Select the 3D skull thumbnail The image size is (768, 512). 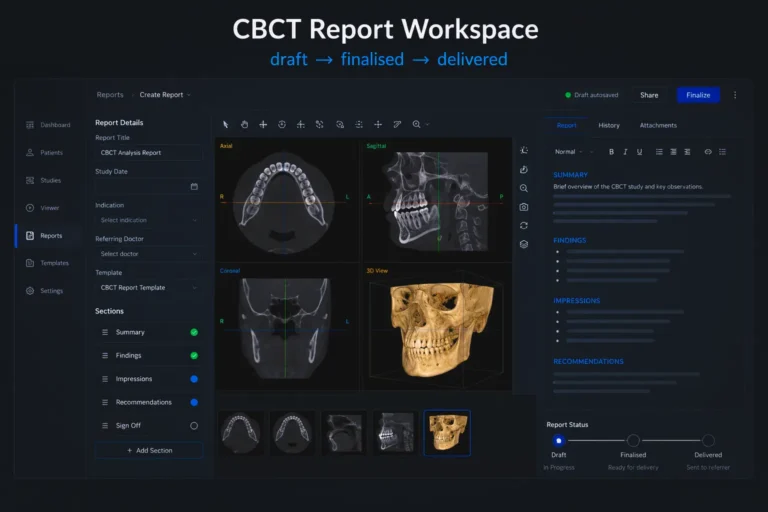tap(447, 433)
